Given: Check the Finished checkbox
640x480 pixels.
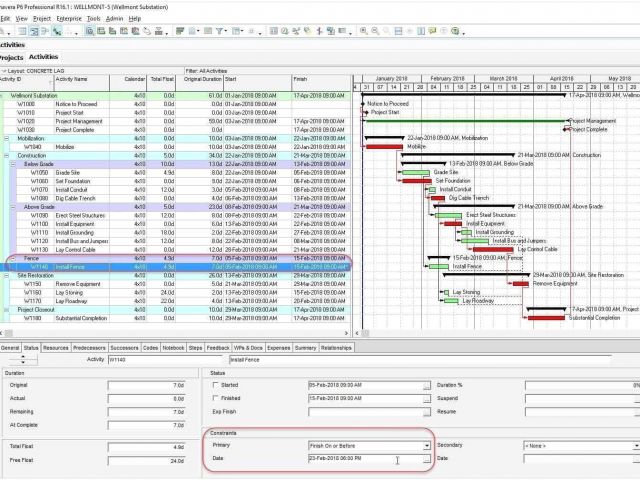Looking at the screenshot, I should coord(215,398).
